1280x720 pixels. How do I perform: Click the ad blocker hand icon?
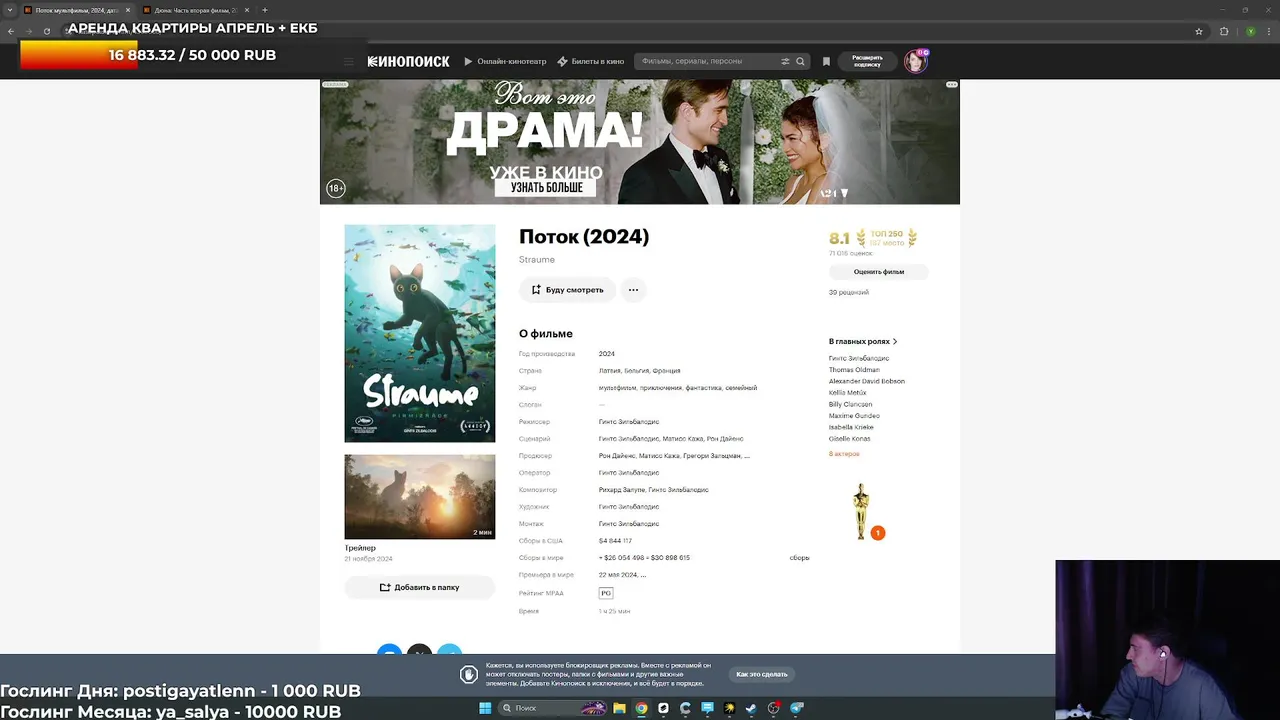pyautogui.click(x=469, y=674)
